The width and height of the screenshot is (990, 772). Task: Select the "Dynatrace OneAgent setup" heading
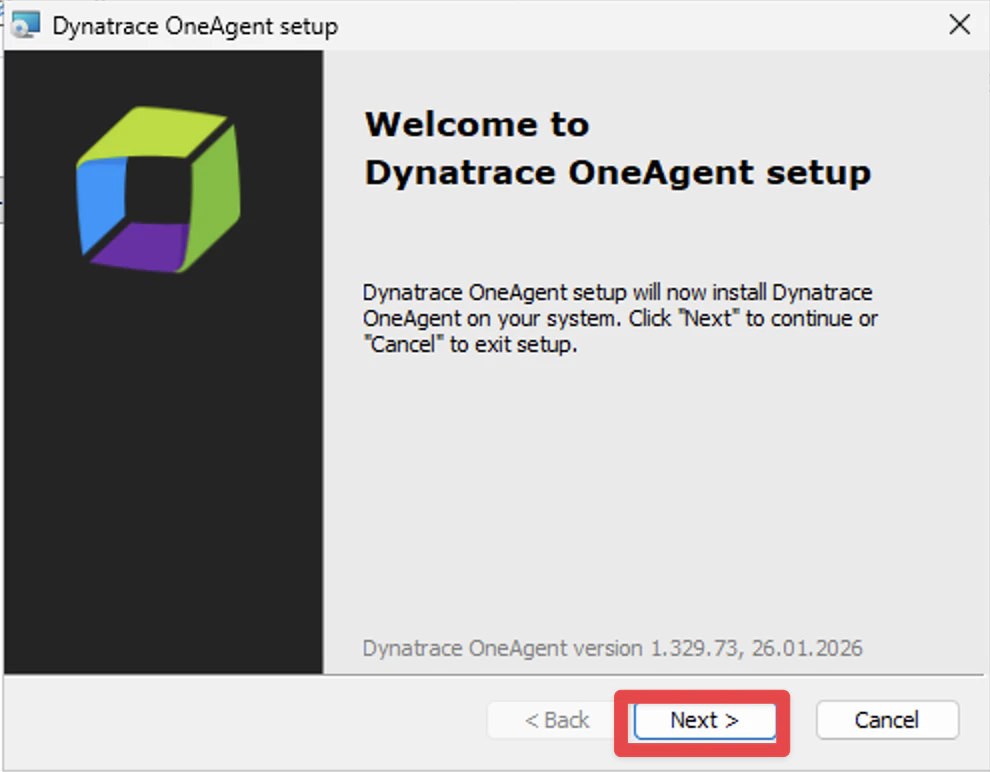617,172
